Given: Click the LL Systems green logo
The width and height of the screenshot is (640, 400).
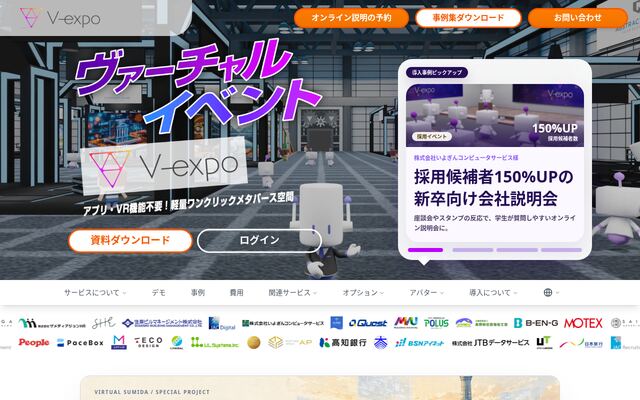Looking at the screenshot, I should [215, 342].
